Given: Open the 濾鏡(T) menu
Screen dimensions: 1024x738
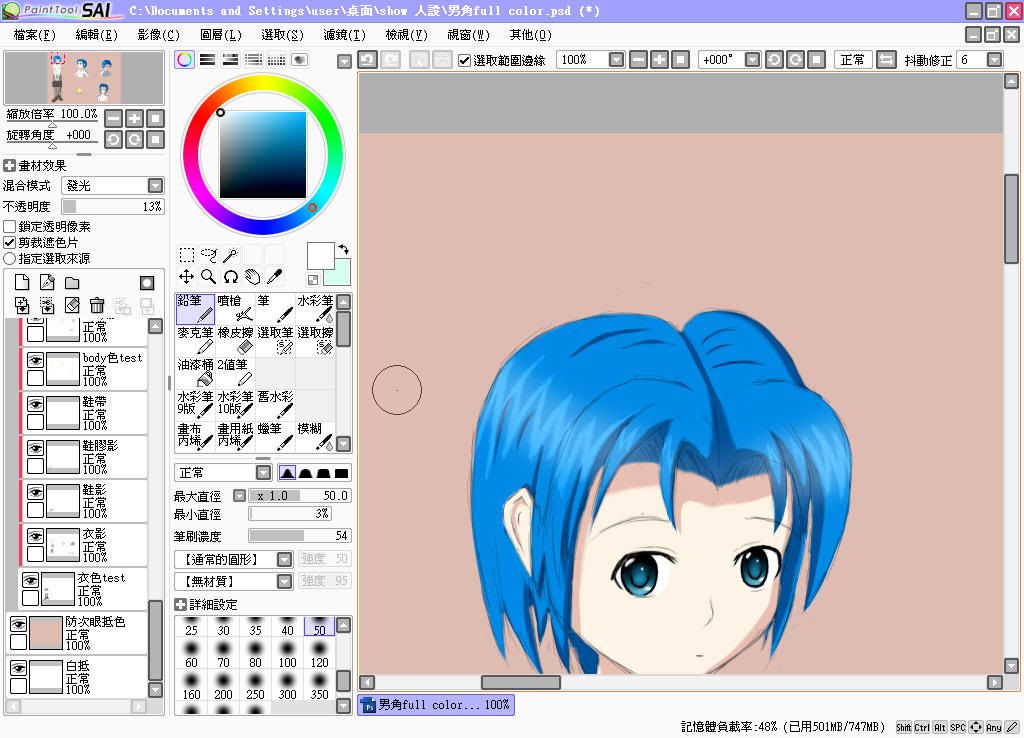Looking at the screenshot, I should pyautogui.click(x=344, y=35).
